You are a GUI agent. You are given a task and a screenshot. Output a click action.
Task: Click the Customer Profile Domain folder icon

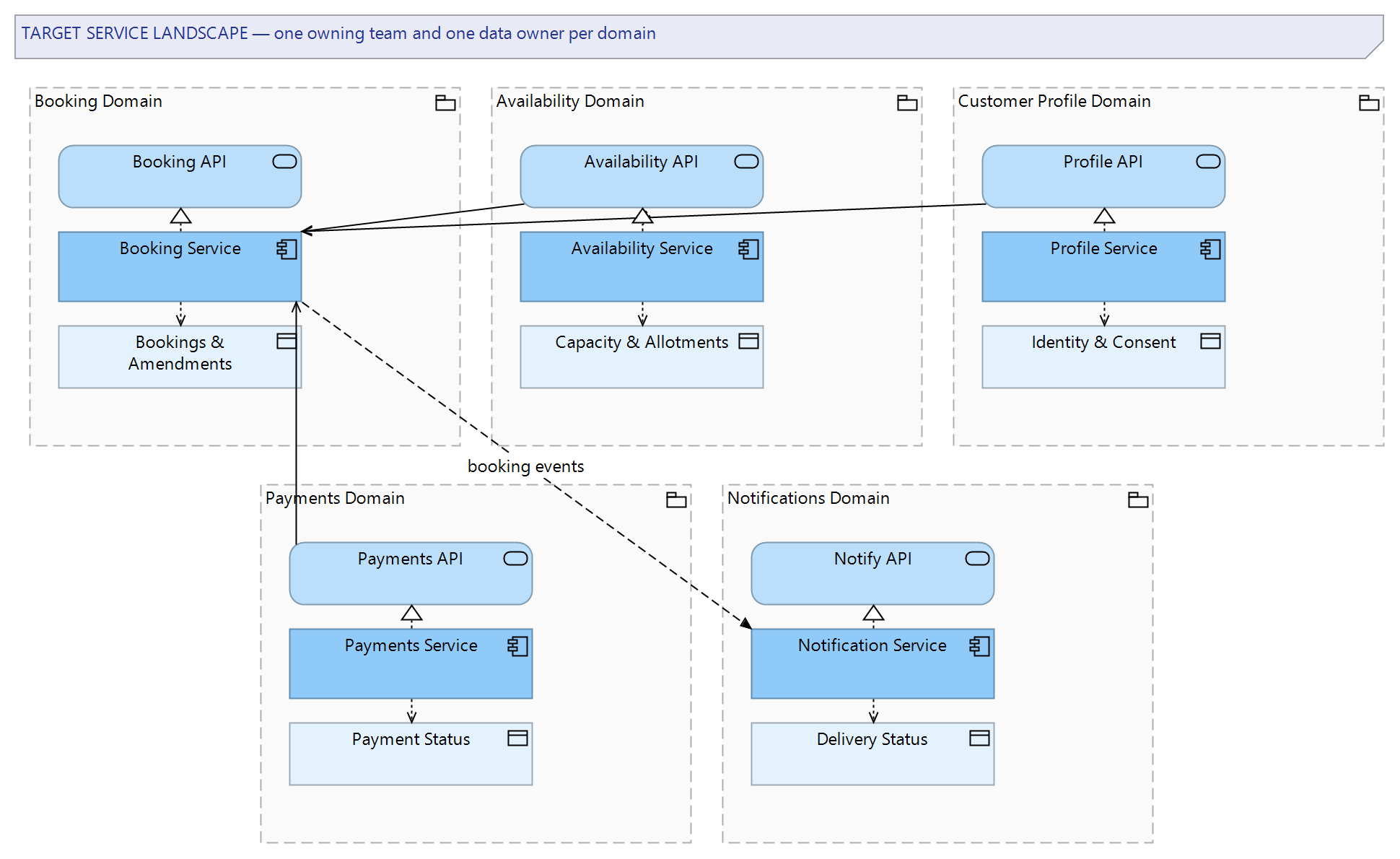click(1369, 103)
